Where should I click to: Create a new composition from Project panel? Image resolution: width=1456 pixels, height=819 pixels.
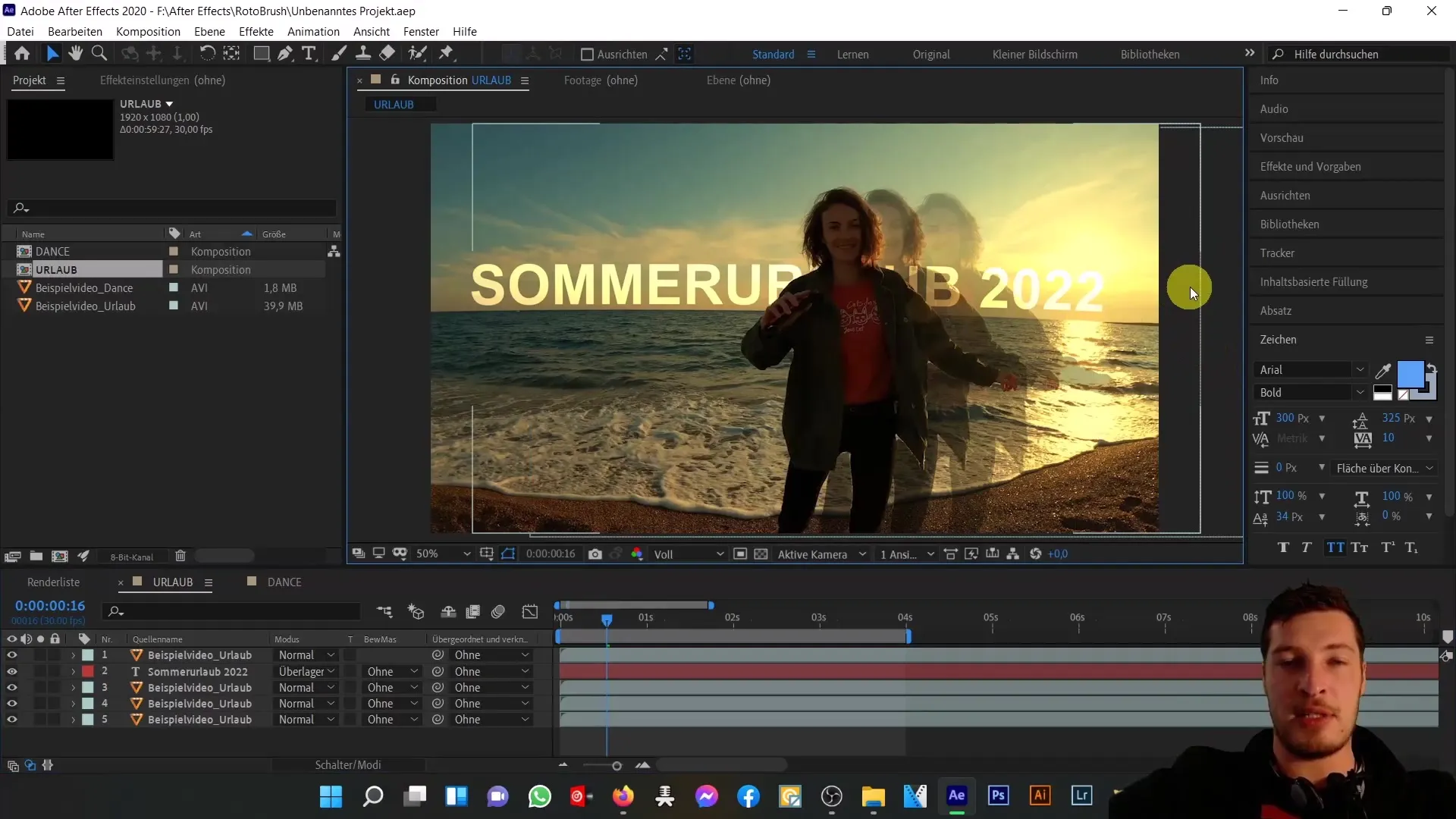click(60, 557)
